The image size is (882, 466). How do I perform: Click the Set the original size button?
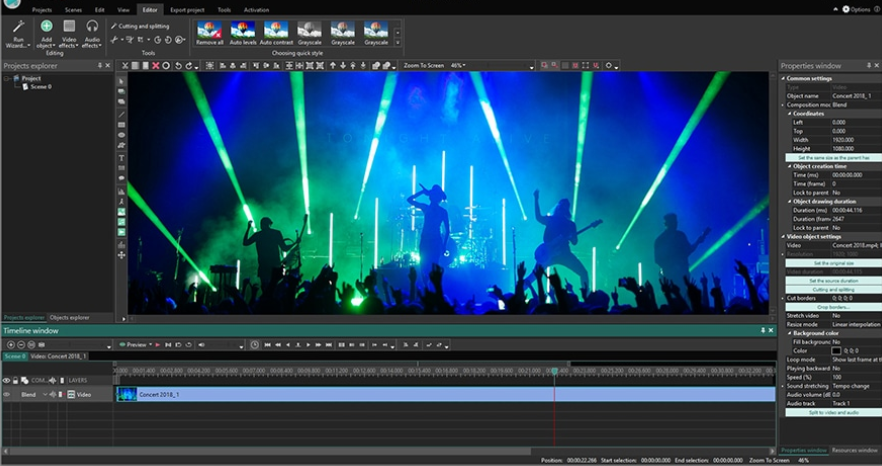point(834,263)
